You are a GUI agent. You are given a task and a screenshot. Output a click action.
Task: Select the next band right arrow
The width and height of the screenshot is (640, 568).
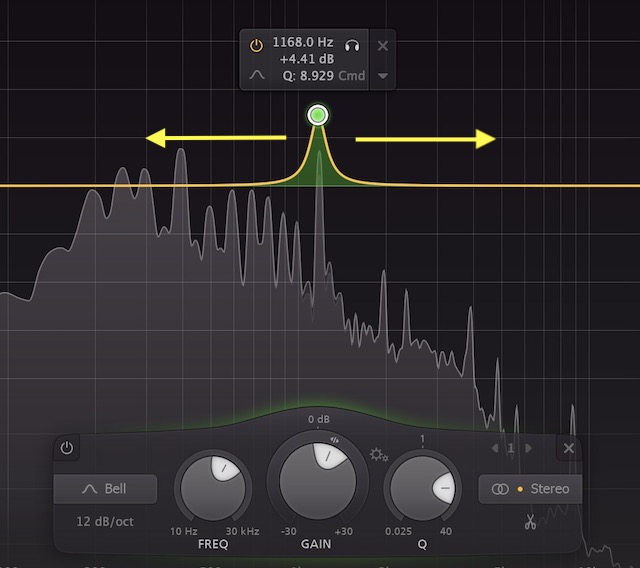point(528,448)
